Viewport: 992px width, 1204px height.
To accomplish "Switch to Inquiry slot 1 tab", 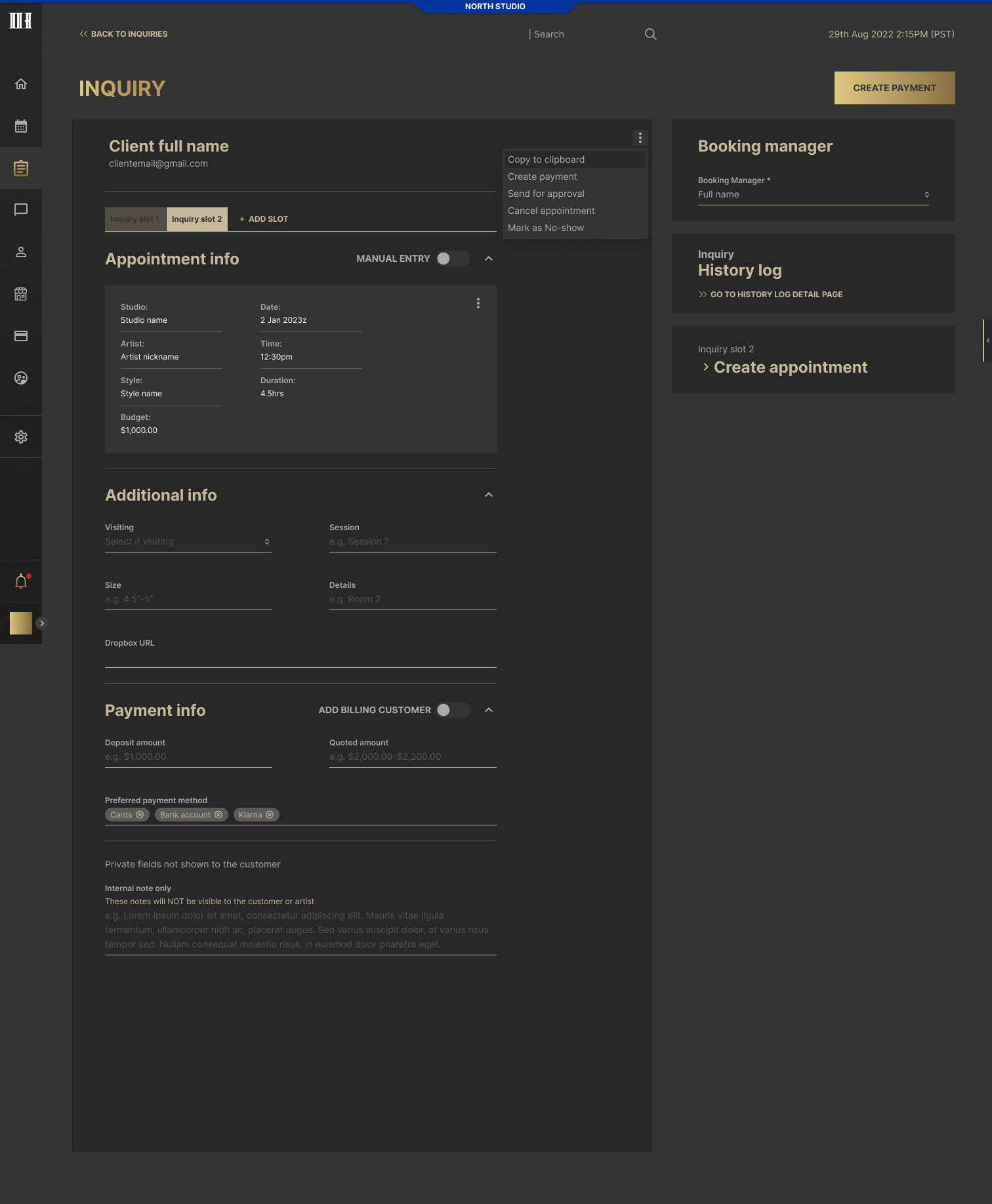I will pos(135,219).
